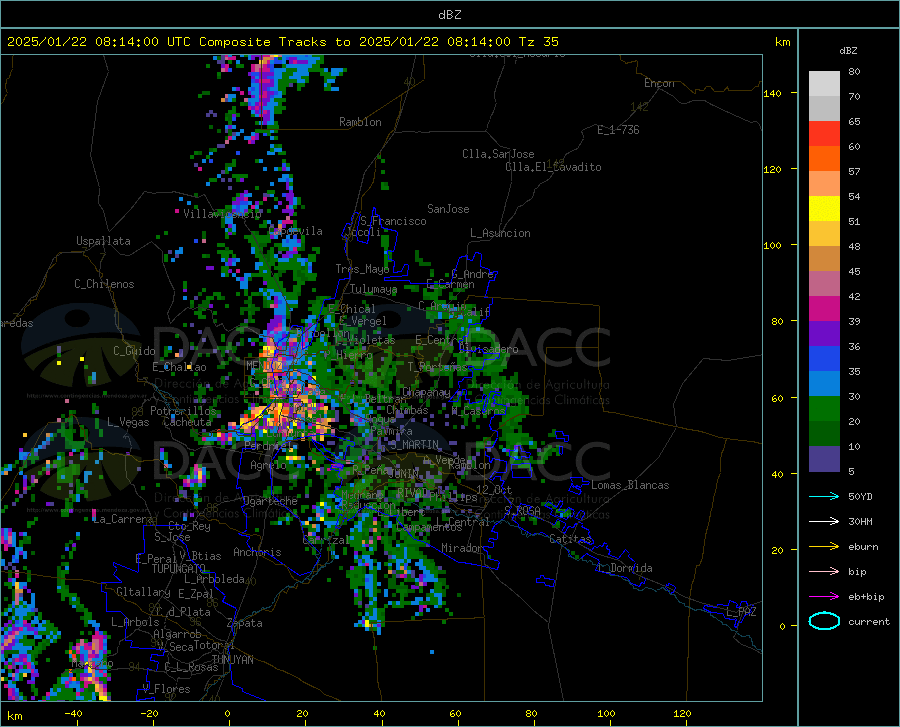Click the 'dBZ' title at window top
900x727 pixels.
(x=449, y=15)
